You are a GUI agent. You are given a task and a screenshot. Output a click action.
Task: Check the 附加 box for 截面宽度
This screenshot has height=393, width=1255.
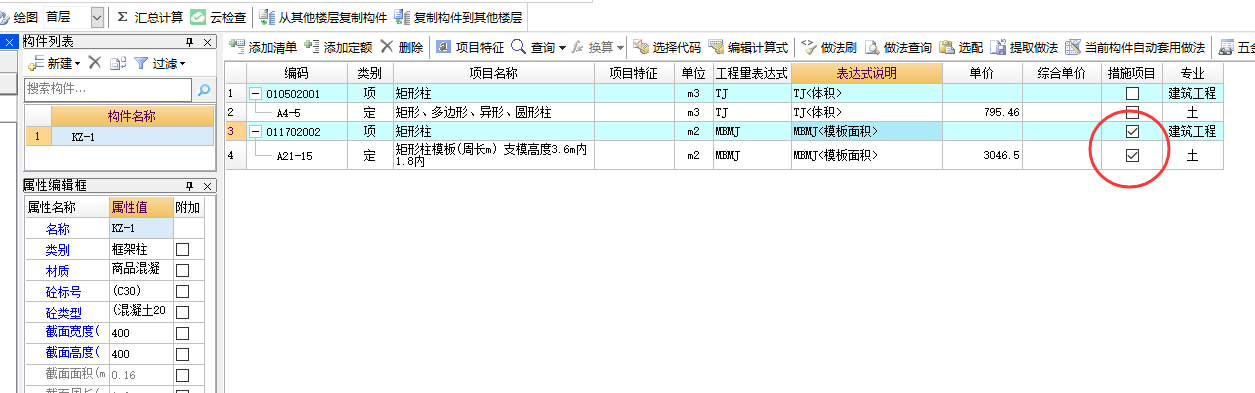click(183, 332)
